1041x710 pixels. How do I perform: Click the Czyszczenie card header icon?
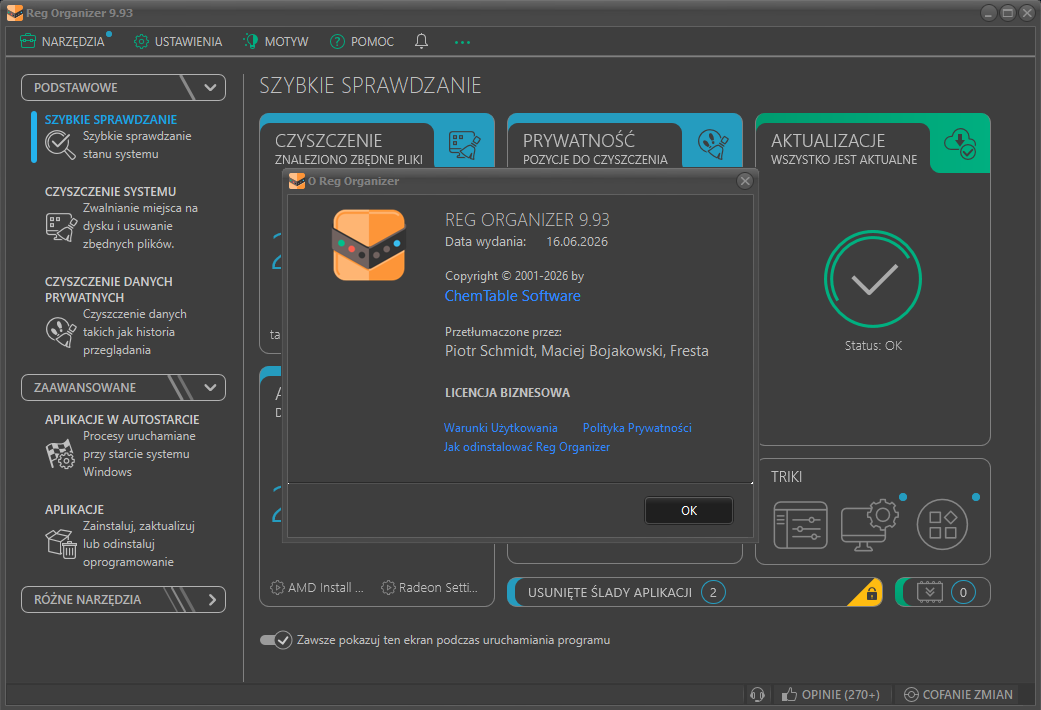464,144
